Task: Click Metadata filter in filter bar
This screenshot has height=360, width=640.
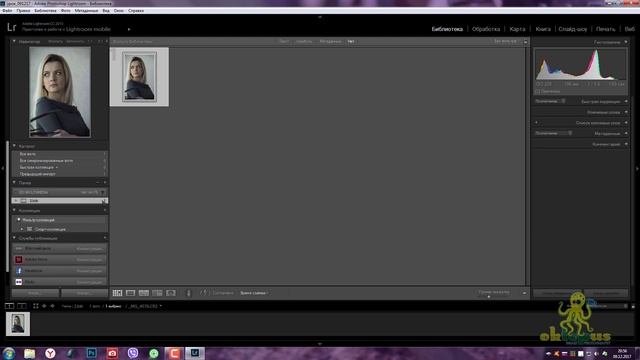Action: (330, 41)
